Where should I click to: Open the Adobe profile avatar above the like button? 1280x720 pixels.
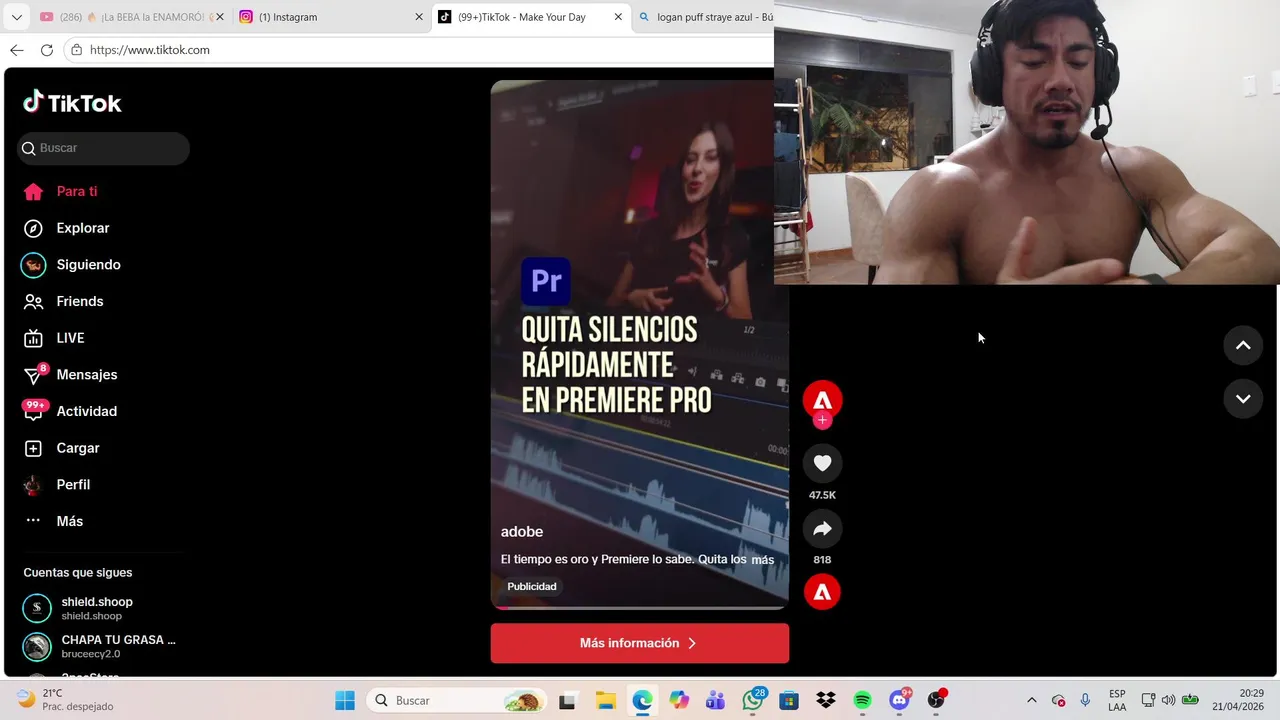click(x=822, y=399)
